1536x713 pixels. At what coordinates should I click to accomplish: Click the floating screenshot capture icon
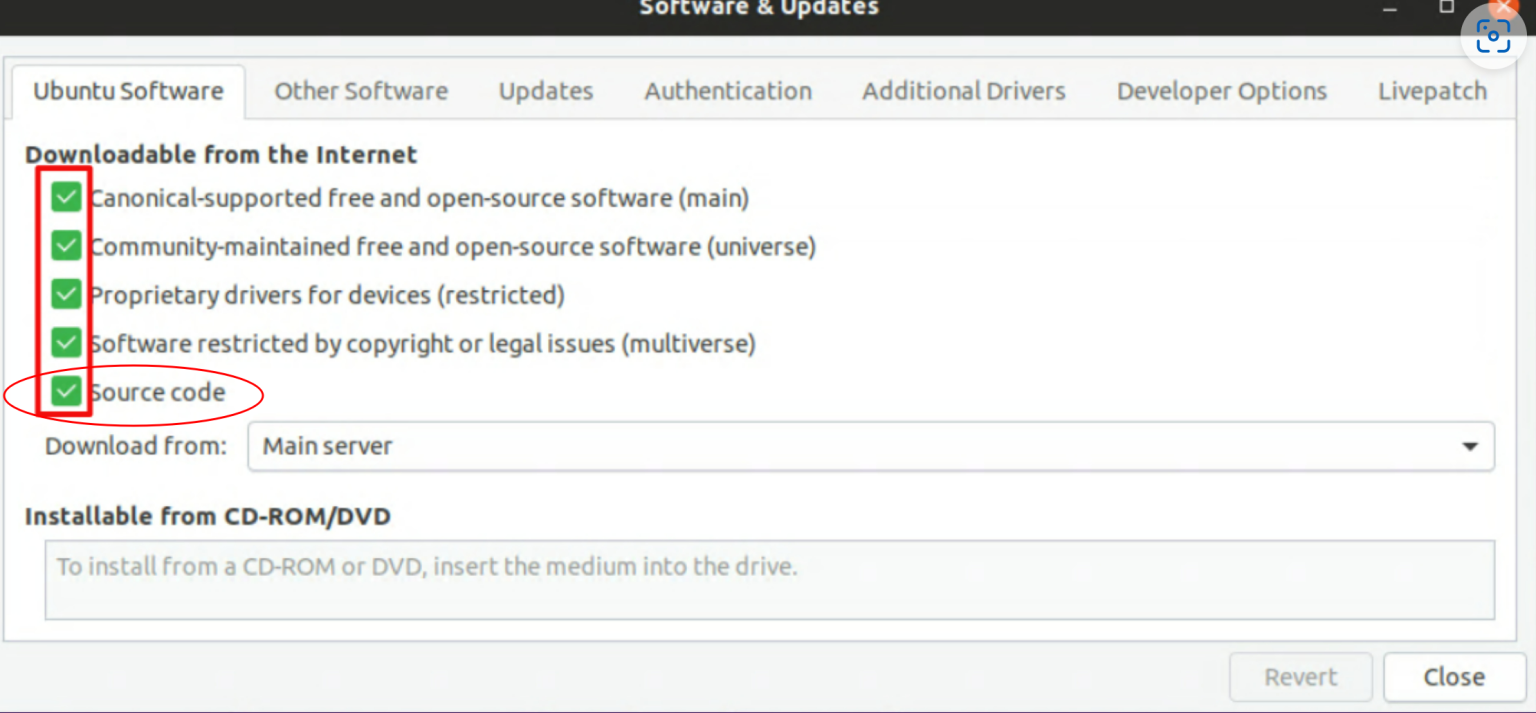[x=1493, y=36]
